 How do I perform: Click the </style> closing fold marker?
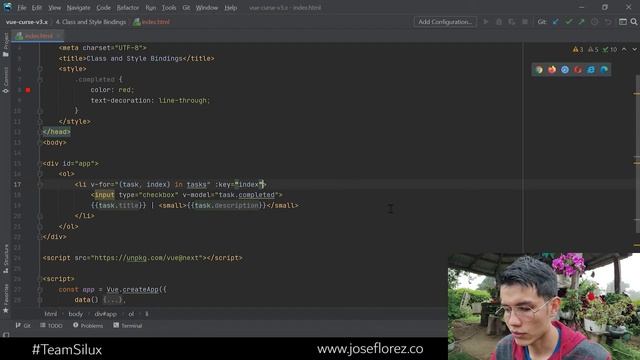tap(40, 122)
